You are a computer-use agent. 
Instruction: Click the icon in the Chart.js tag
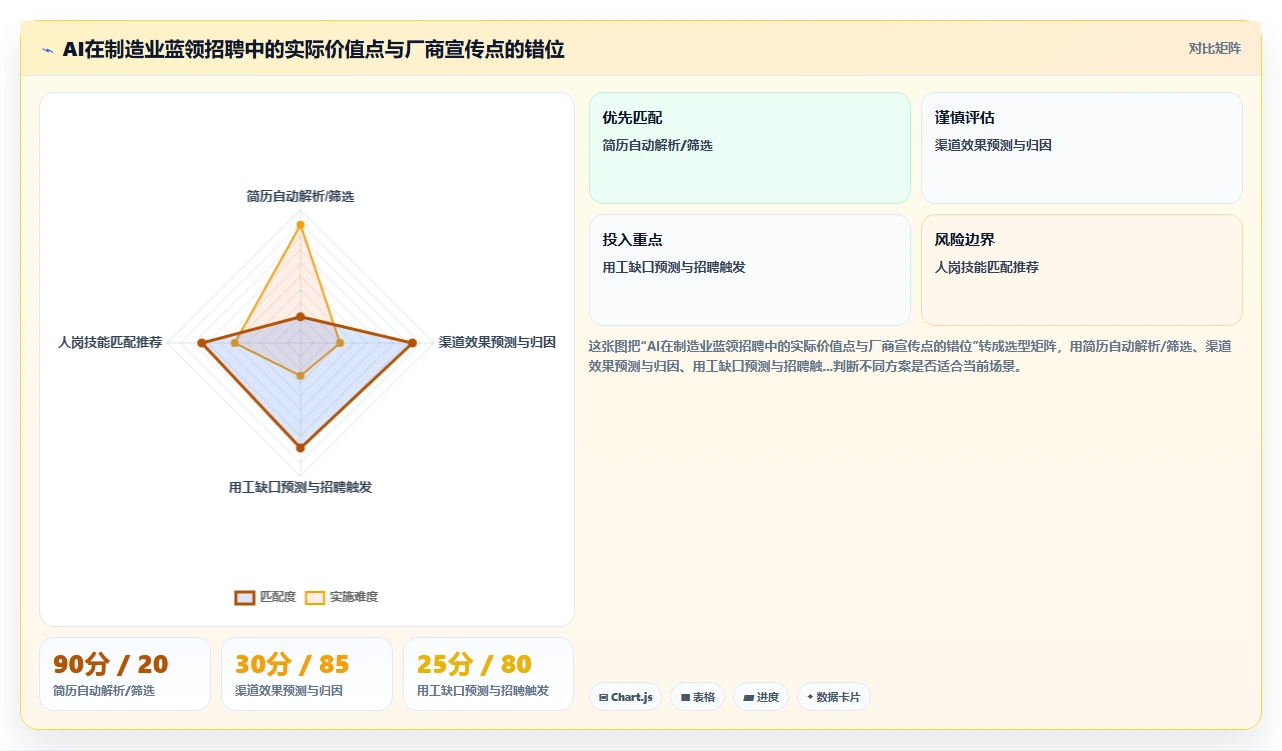tap(603, 697)
